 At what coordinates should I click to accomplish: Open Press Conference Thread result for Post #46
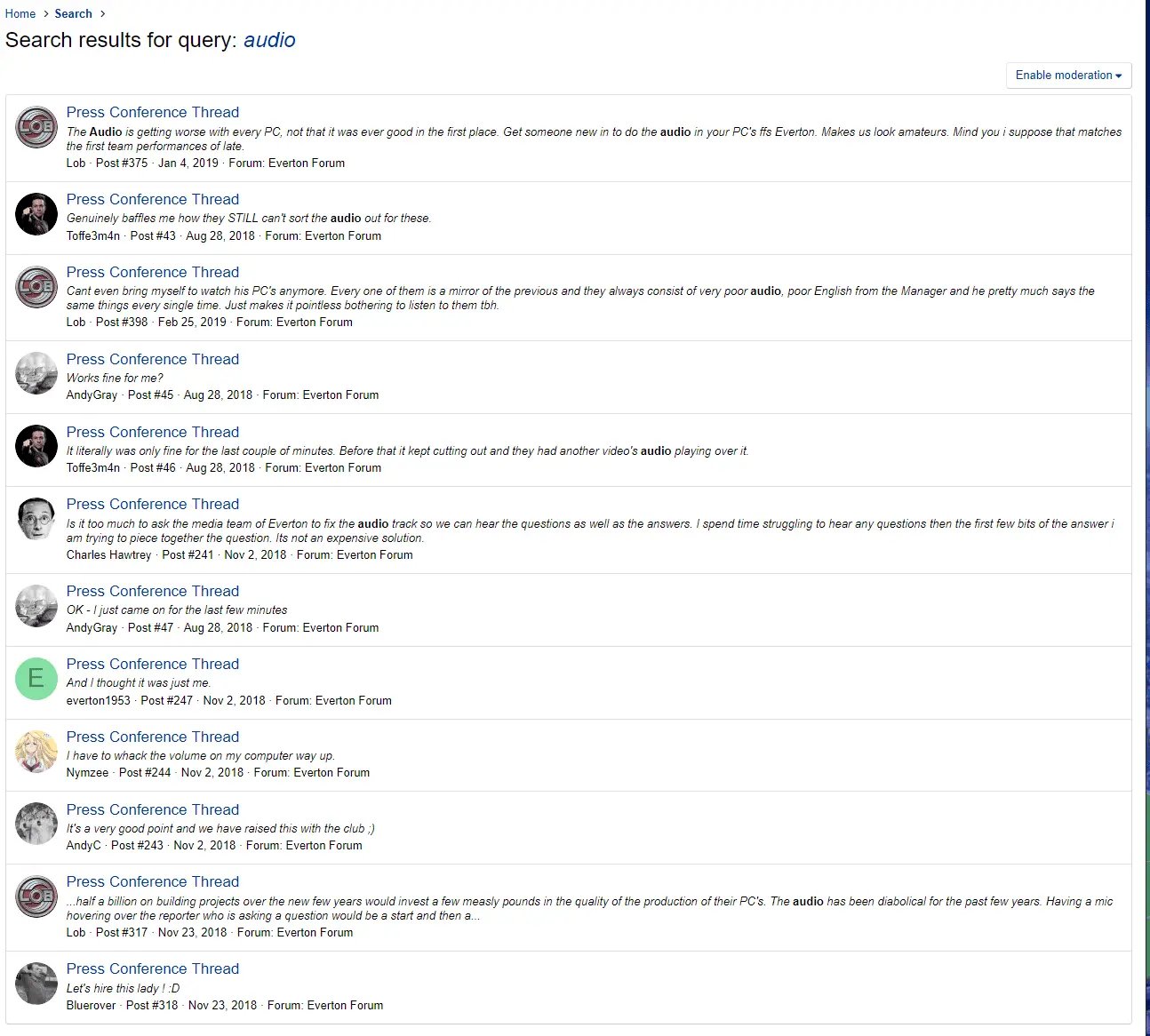tap(153, 432)
